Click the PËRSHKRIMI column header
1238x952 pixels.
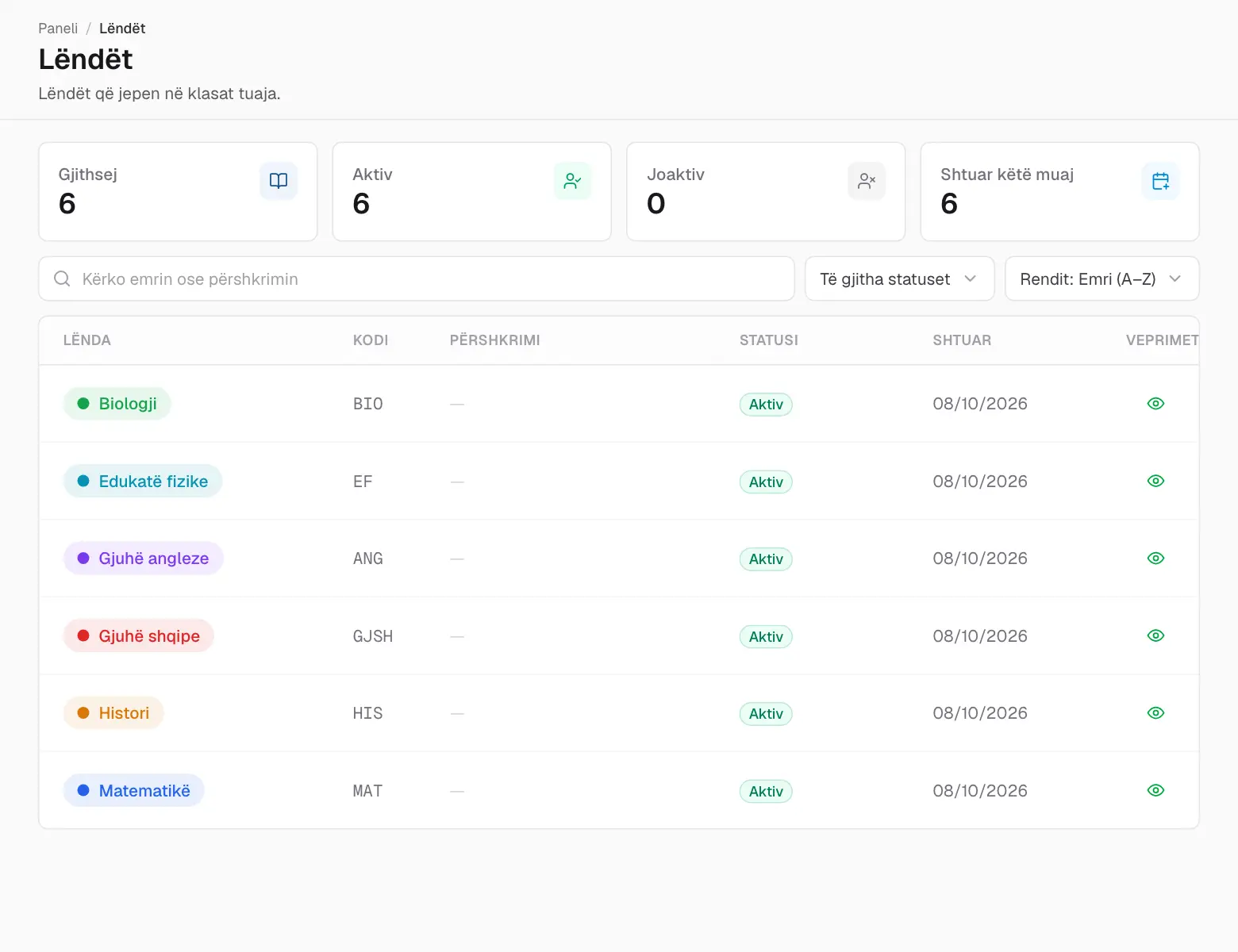(495, 340)
